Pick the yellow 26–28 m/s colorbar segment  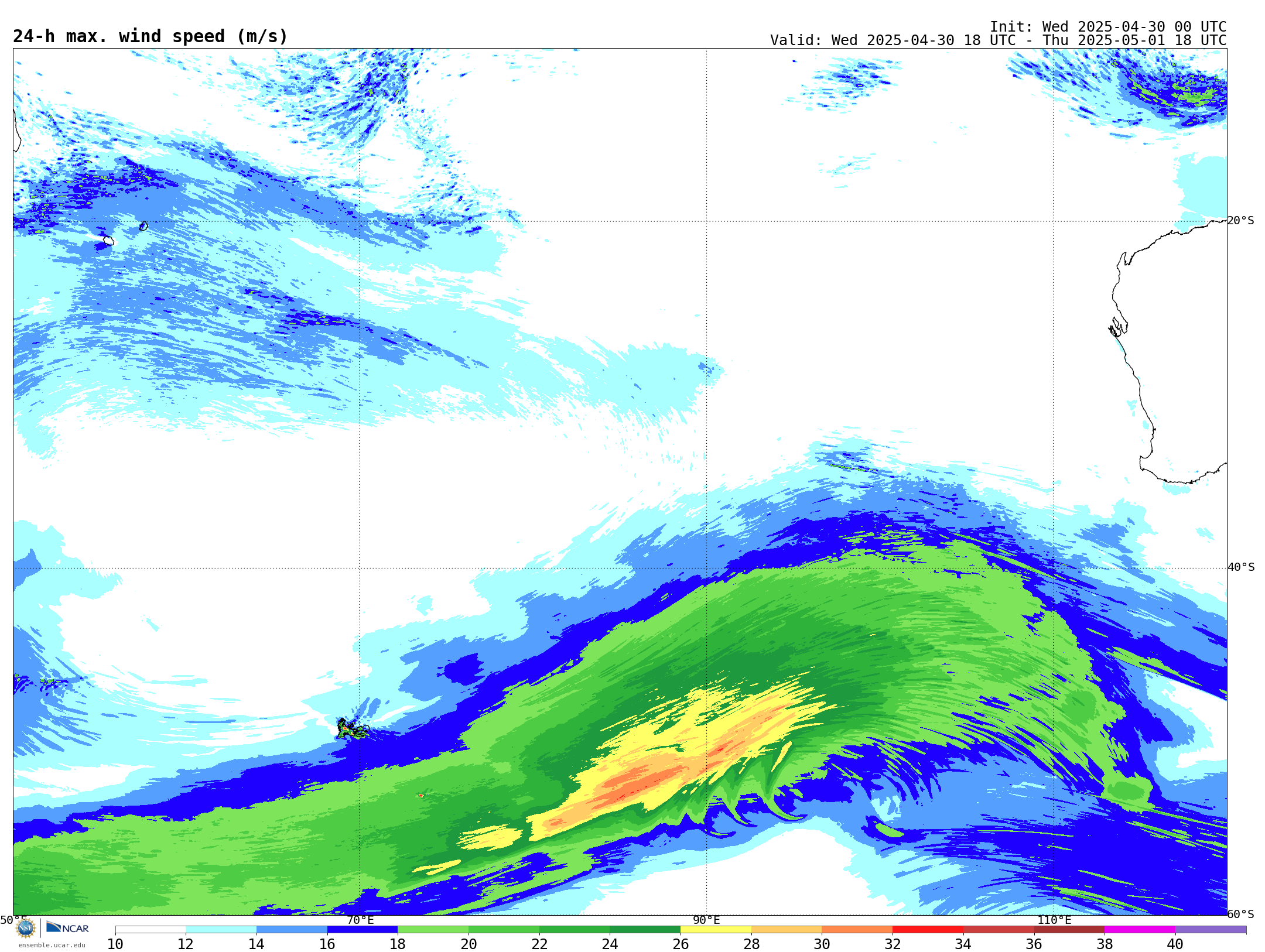click(x=716, y=930)
